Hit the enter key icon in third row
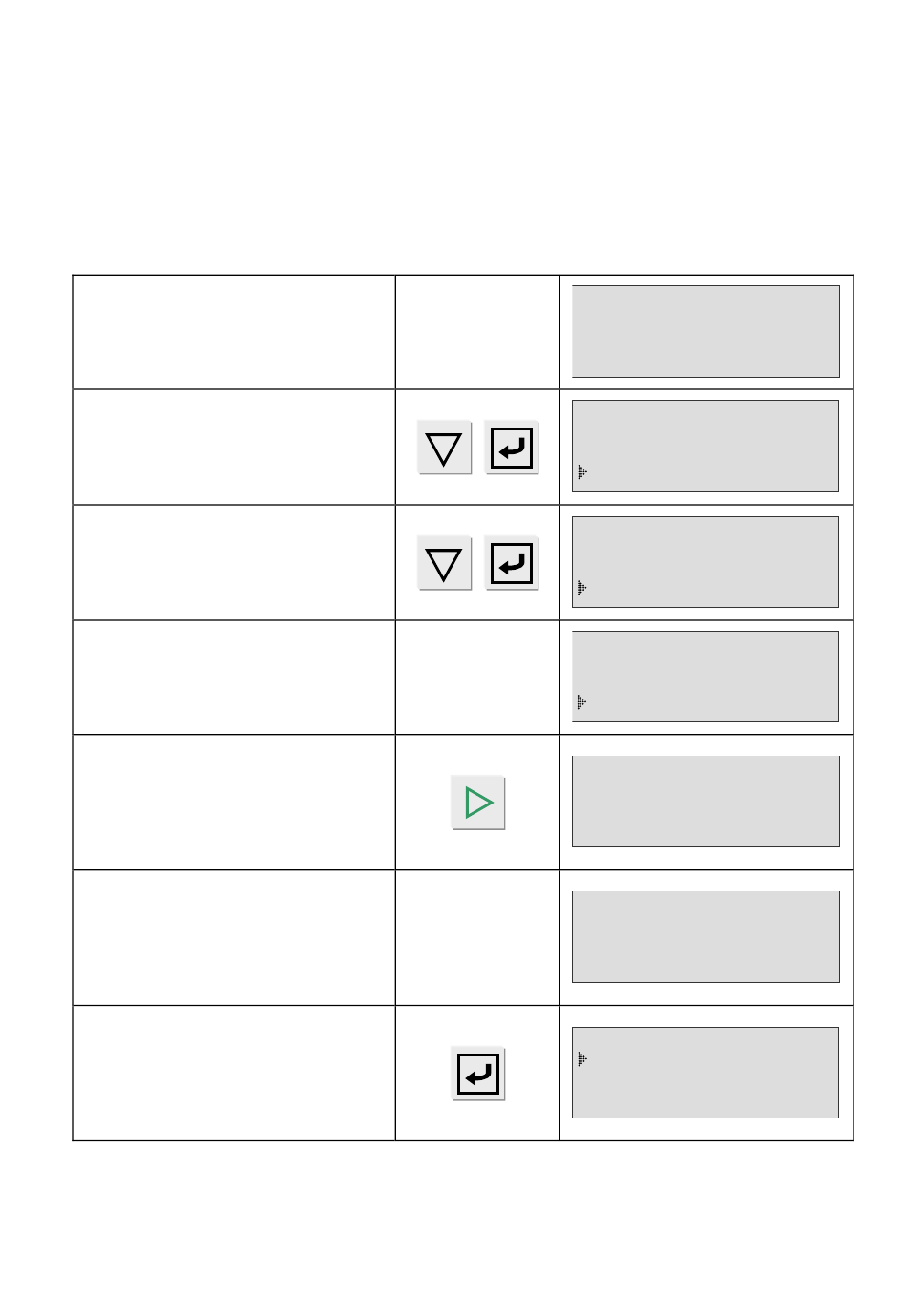The width and height of the screenshot is (907, 1316). (512, 563)
